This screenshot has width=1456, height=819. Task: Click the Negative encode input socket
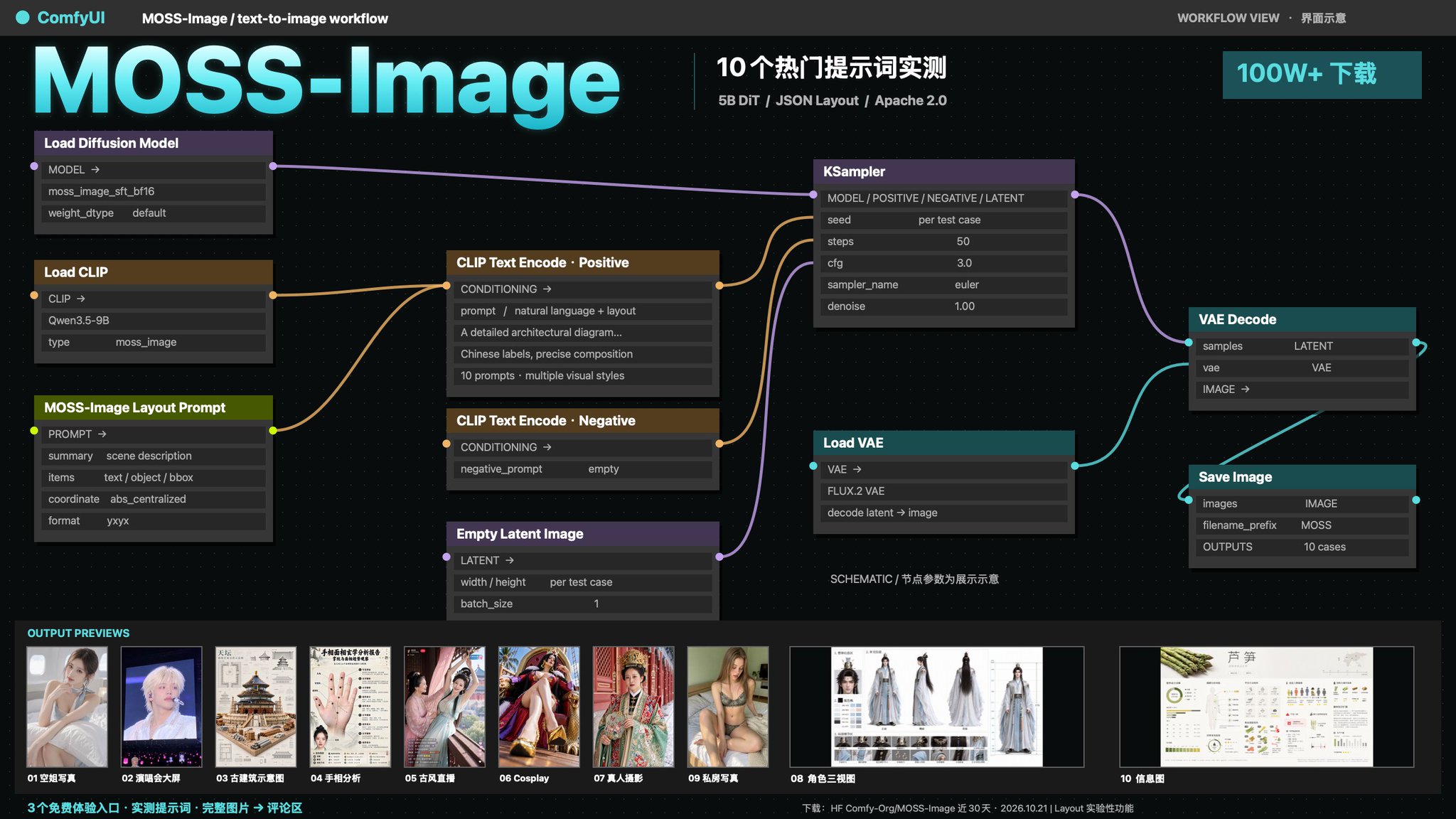[x=446, y=444]
